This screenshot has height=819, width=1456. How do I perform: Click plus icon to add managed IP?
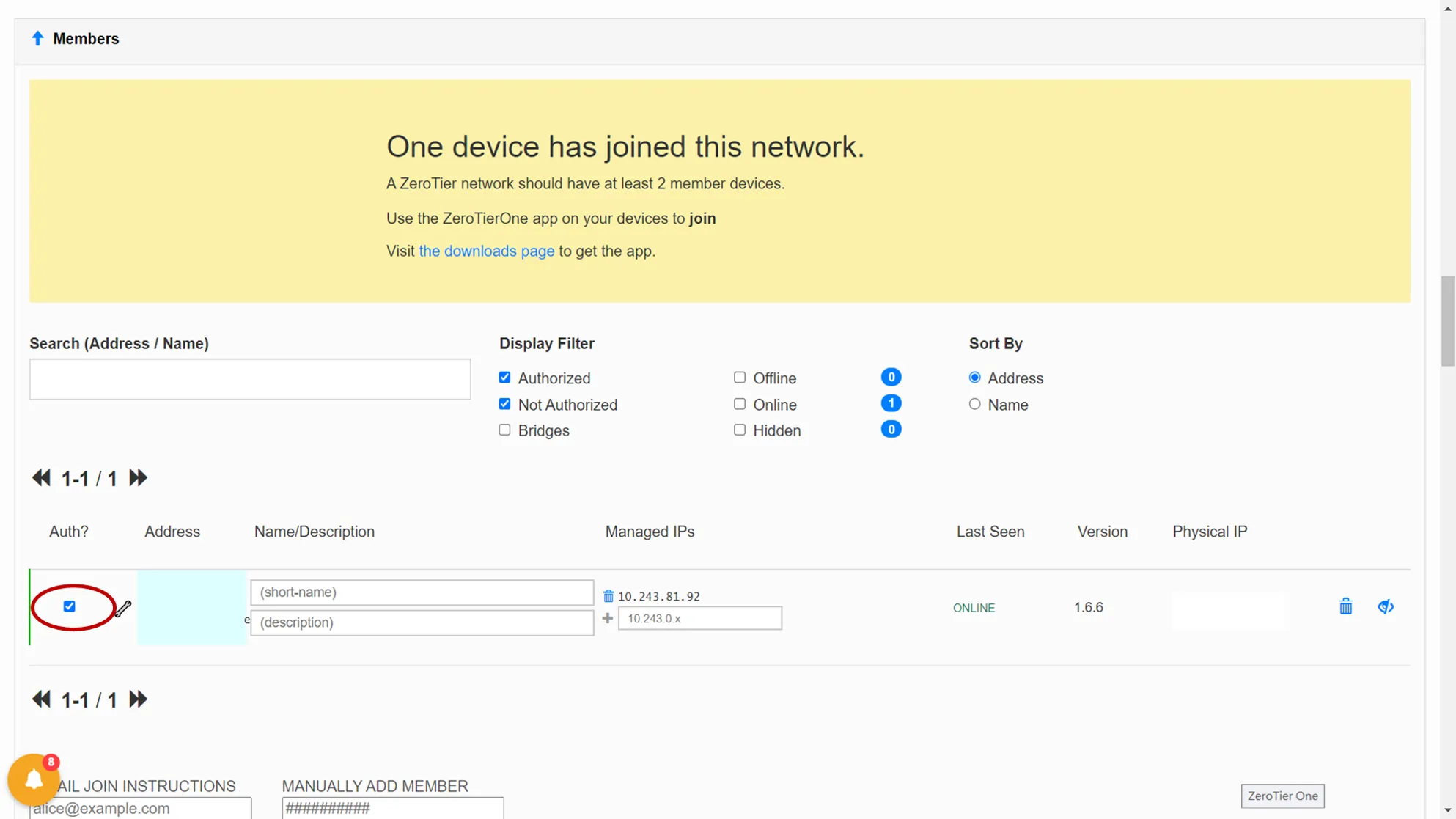pos(607,618)
